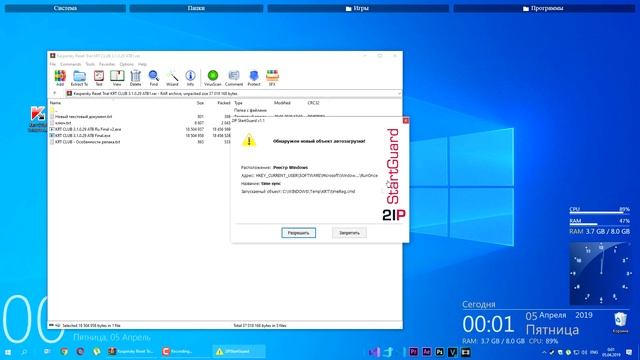
Task: Open the Программы folder panel at top
Action: (544, 8)
